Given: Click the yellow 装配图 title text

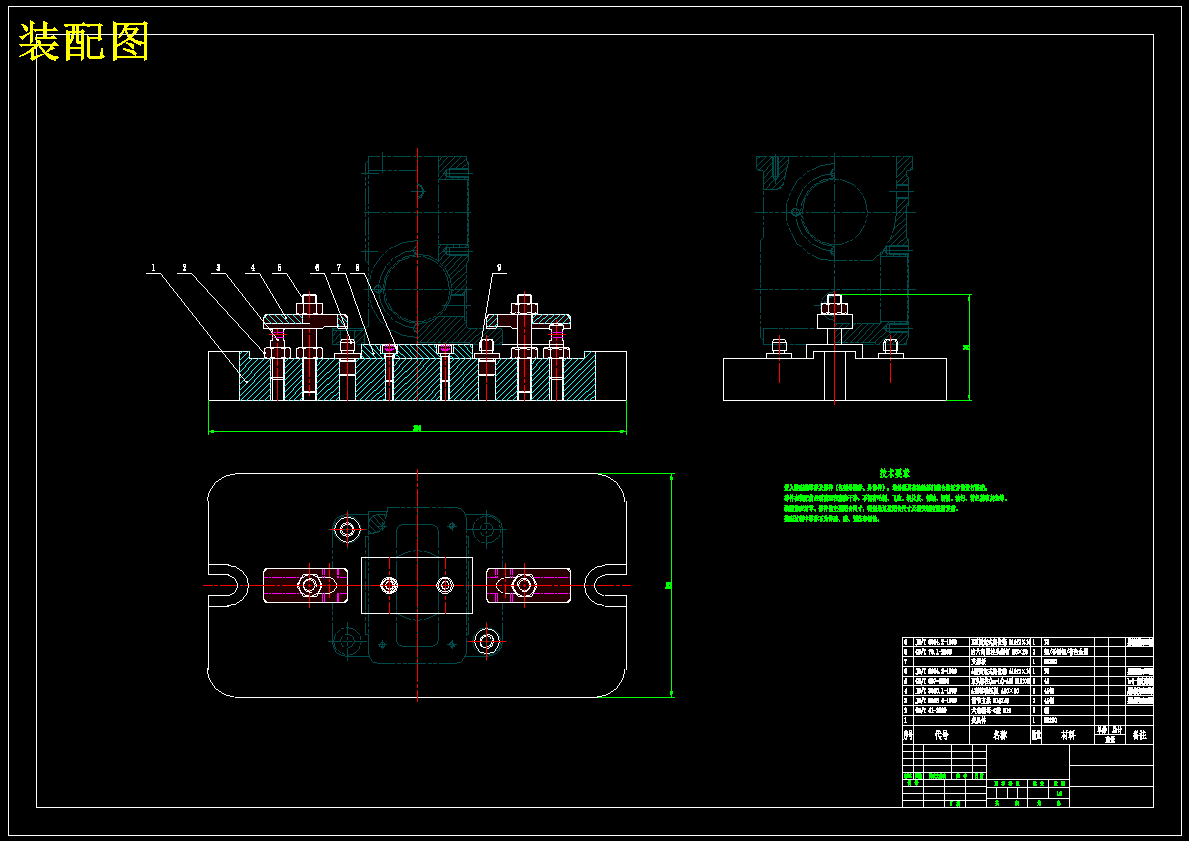Looking at the screenshot, I should tap(83, 41).
